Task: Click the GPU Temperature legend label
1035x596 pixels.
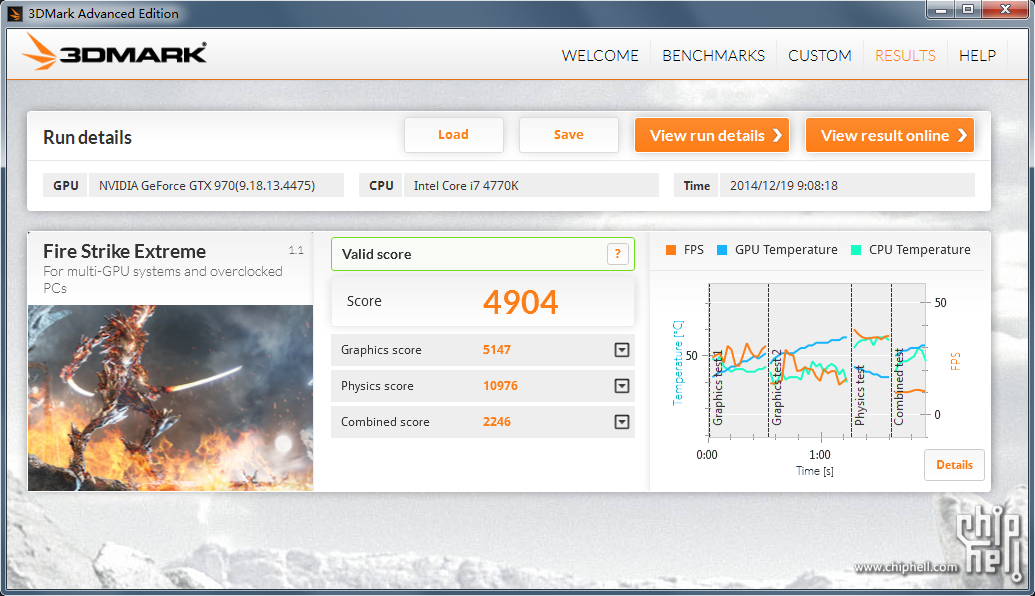Action: coord(785,250)
